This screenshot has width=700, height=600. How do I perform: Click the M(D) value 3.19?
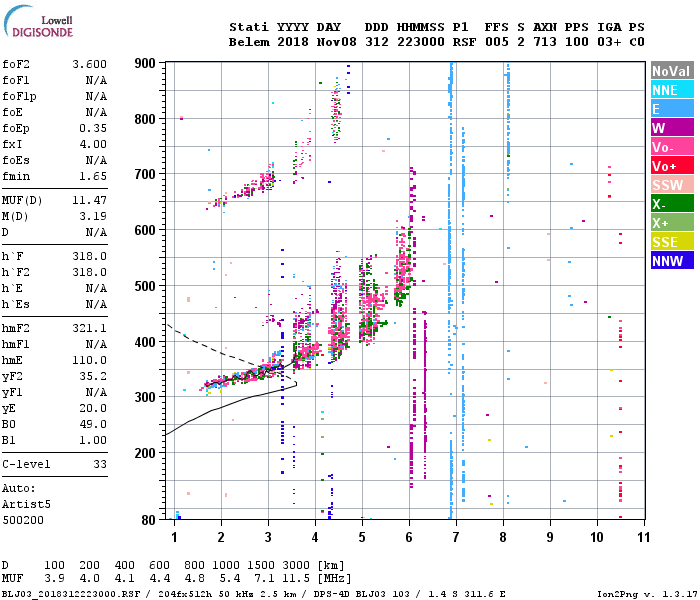[93, 216]
